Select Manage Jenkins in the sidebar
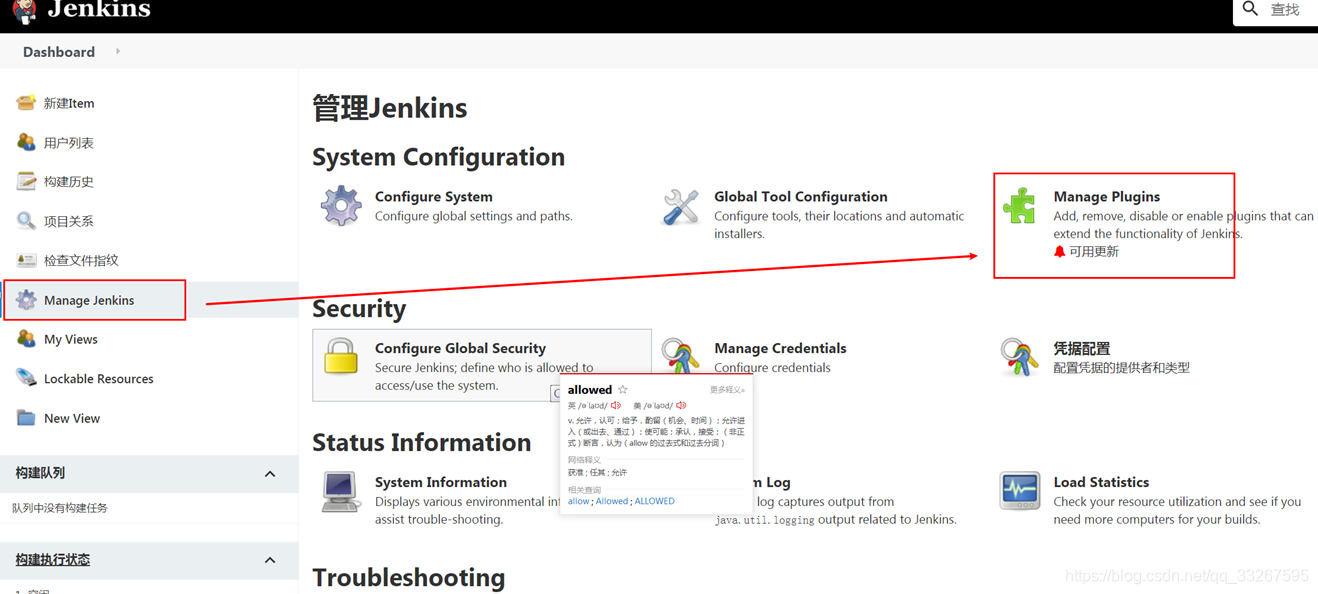The image size is (1318, 594). [x=89, y=300]
